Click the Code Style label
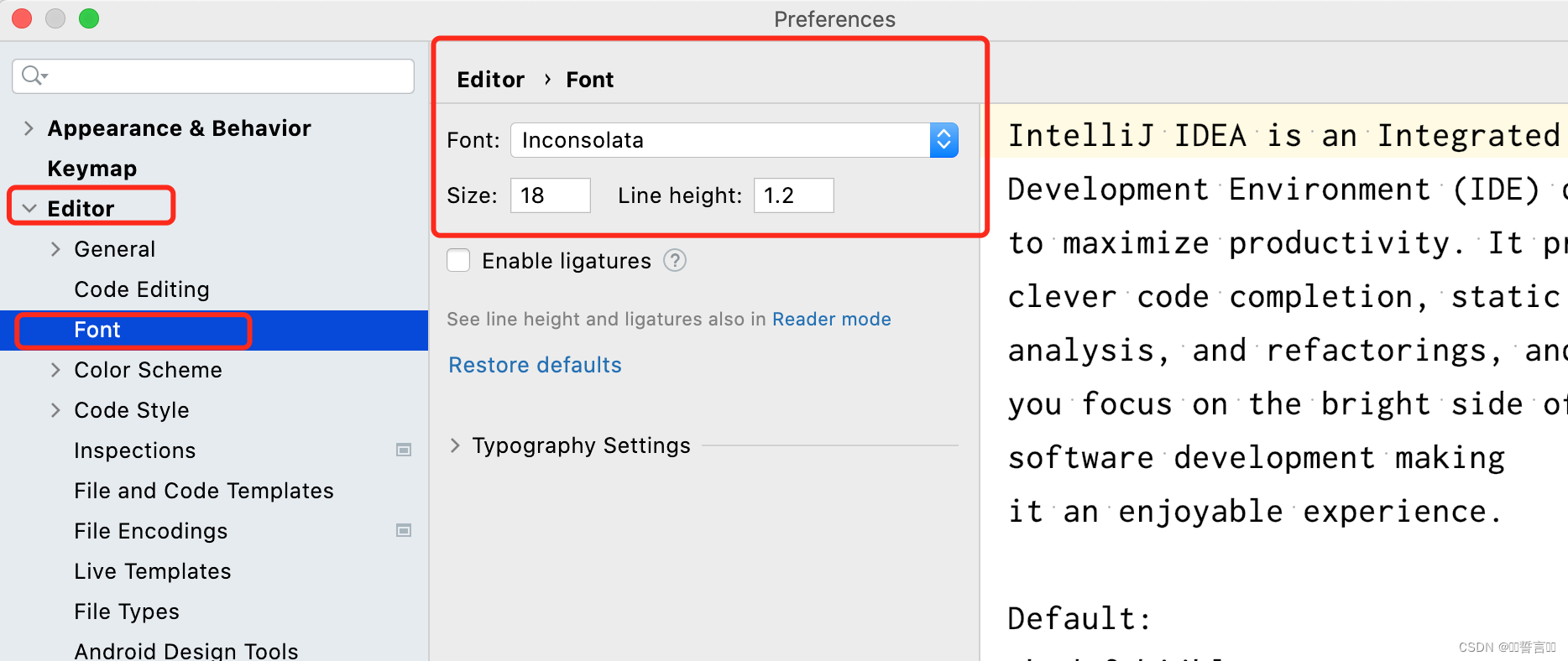Viewport: 1568px width, 661px height. click(x=132, y=410)
